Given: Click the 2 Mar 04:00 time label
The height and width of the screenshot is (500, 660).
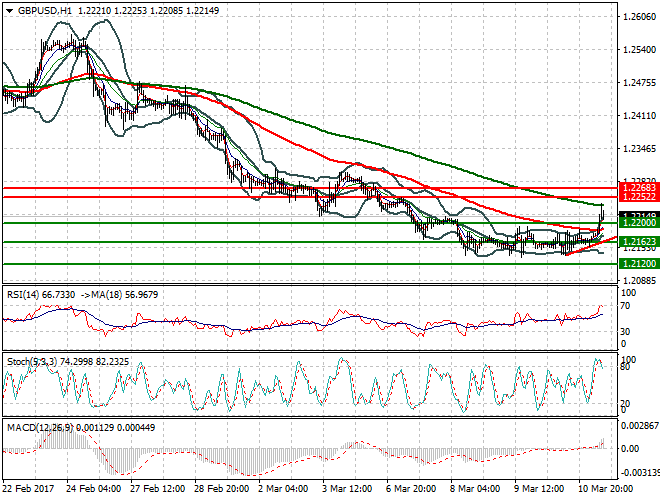Looking at the screenshot, I should click(x=283, y=489).
